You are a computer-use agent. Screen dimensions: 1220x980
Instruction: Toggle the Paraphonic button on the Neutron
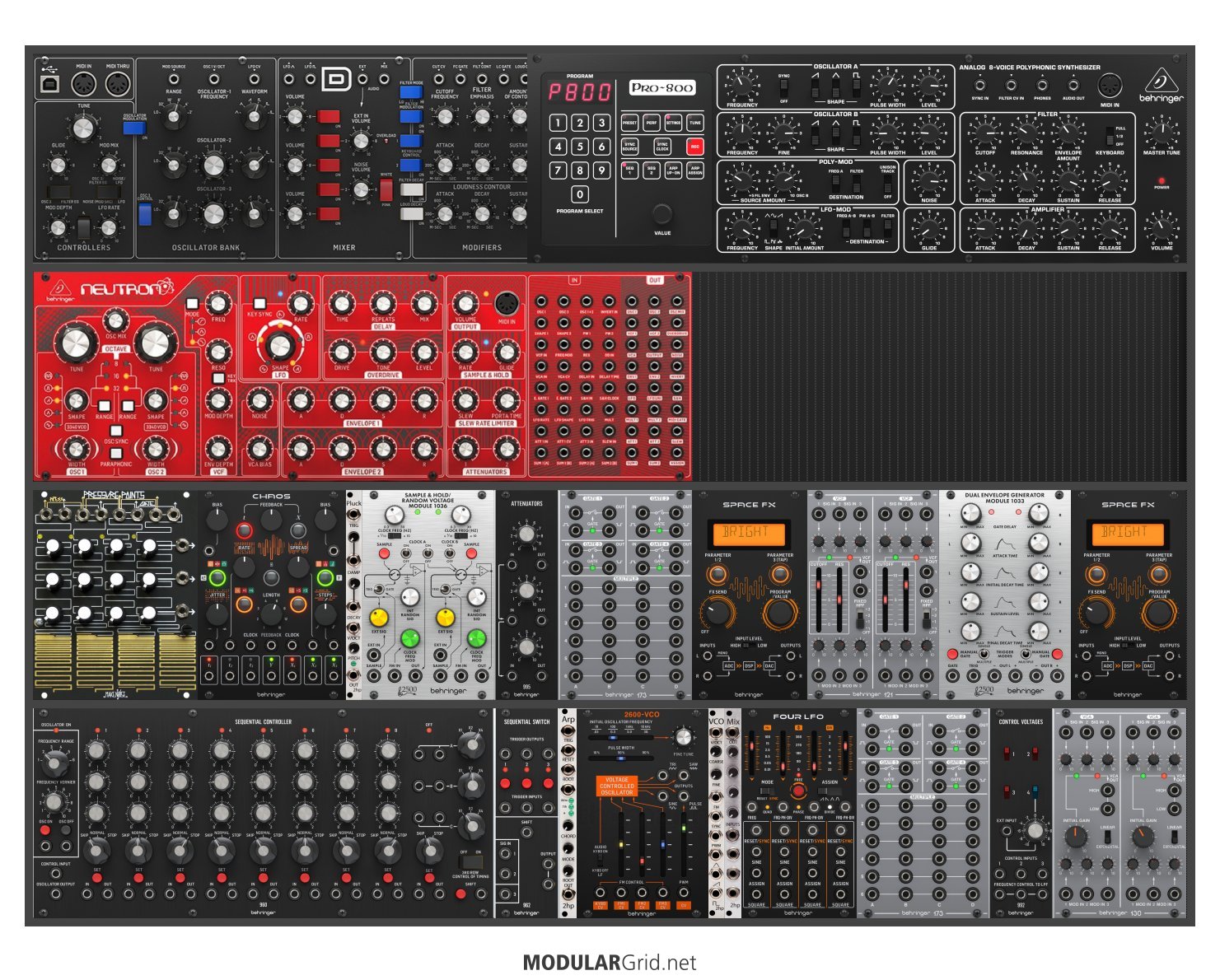coord(116,453)
